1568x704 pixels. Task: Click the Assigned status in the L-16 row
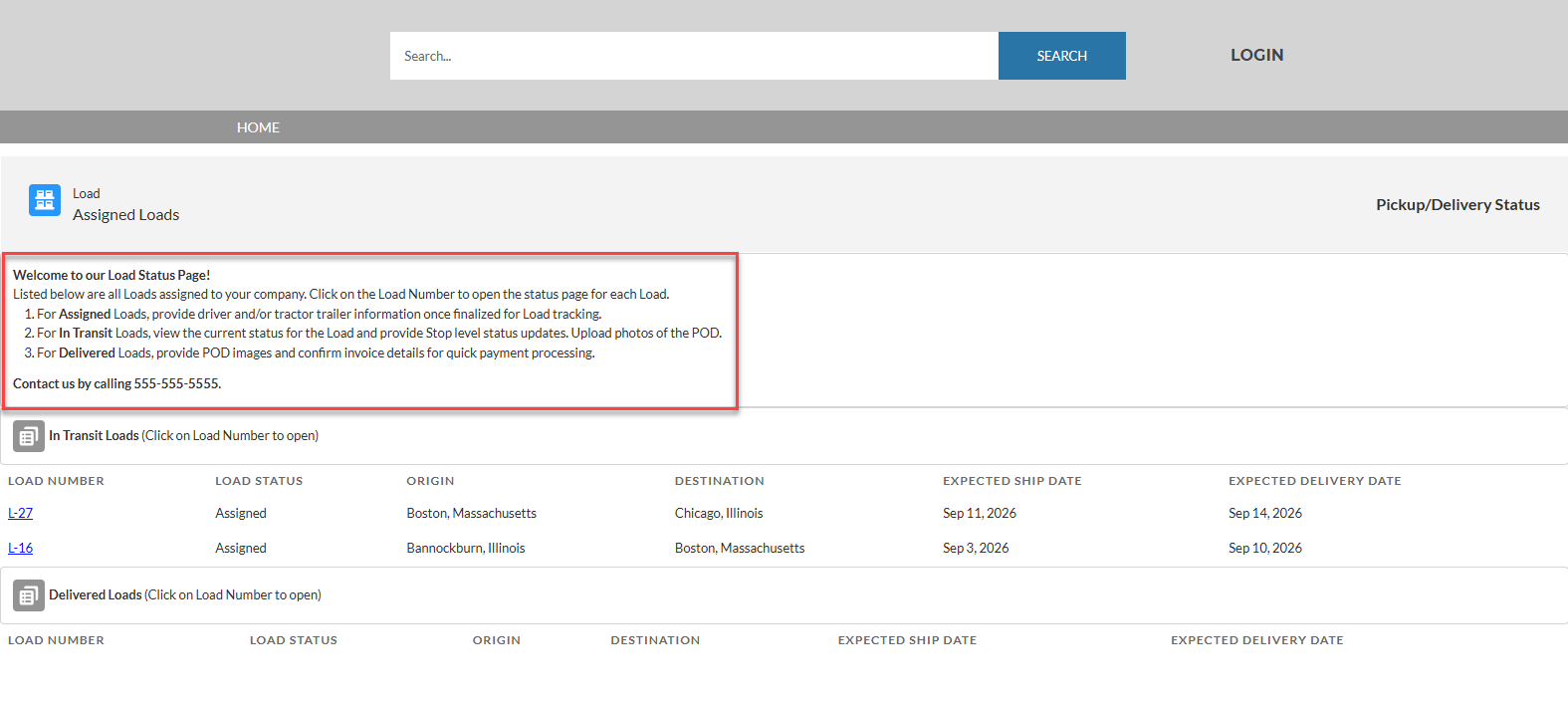pos(241,548)
